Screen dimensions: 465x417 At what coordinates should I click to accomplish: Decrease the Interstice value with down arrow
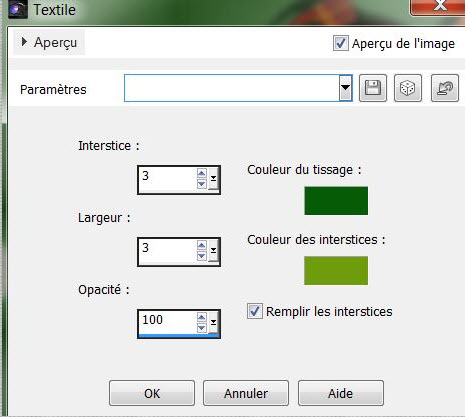pos(202,184)
